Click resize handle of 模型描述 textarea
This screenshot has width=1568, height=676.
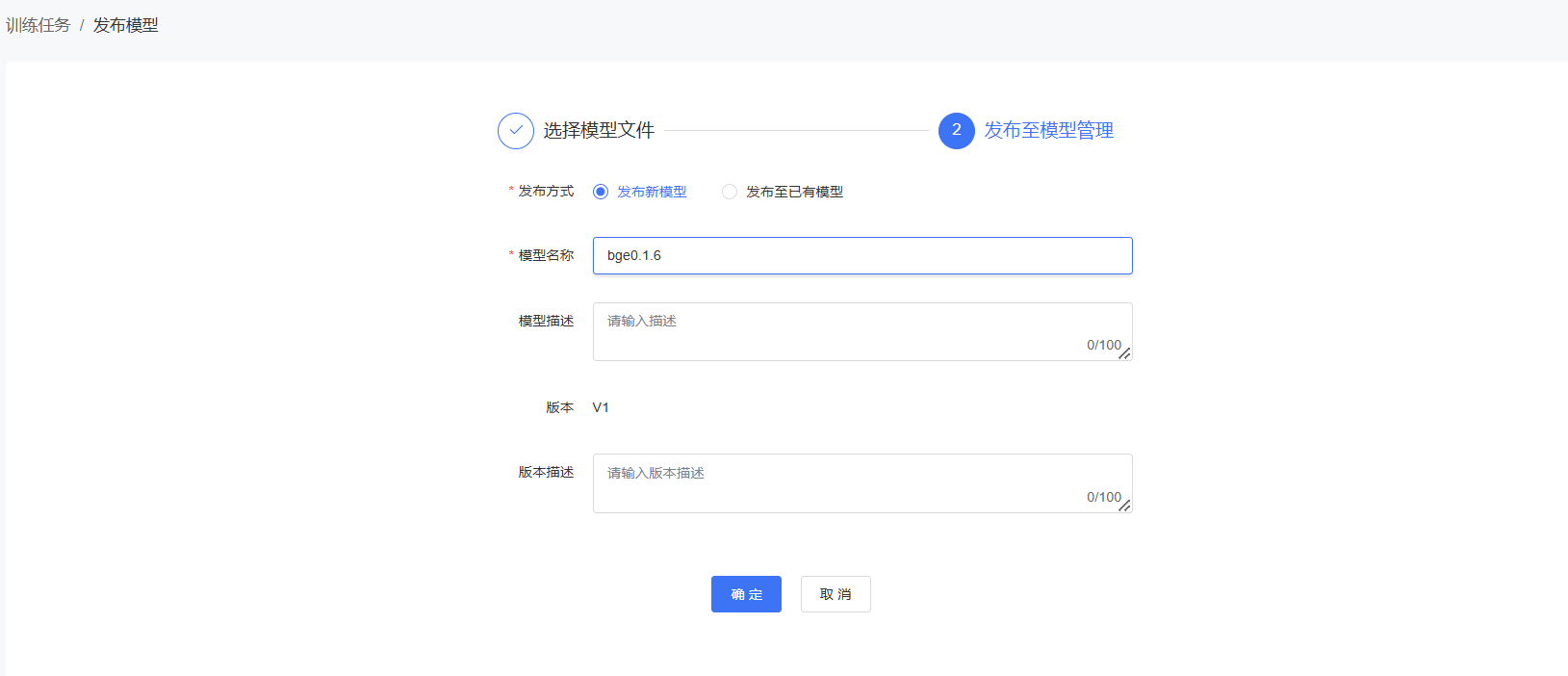(x=1123, y=353)
